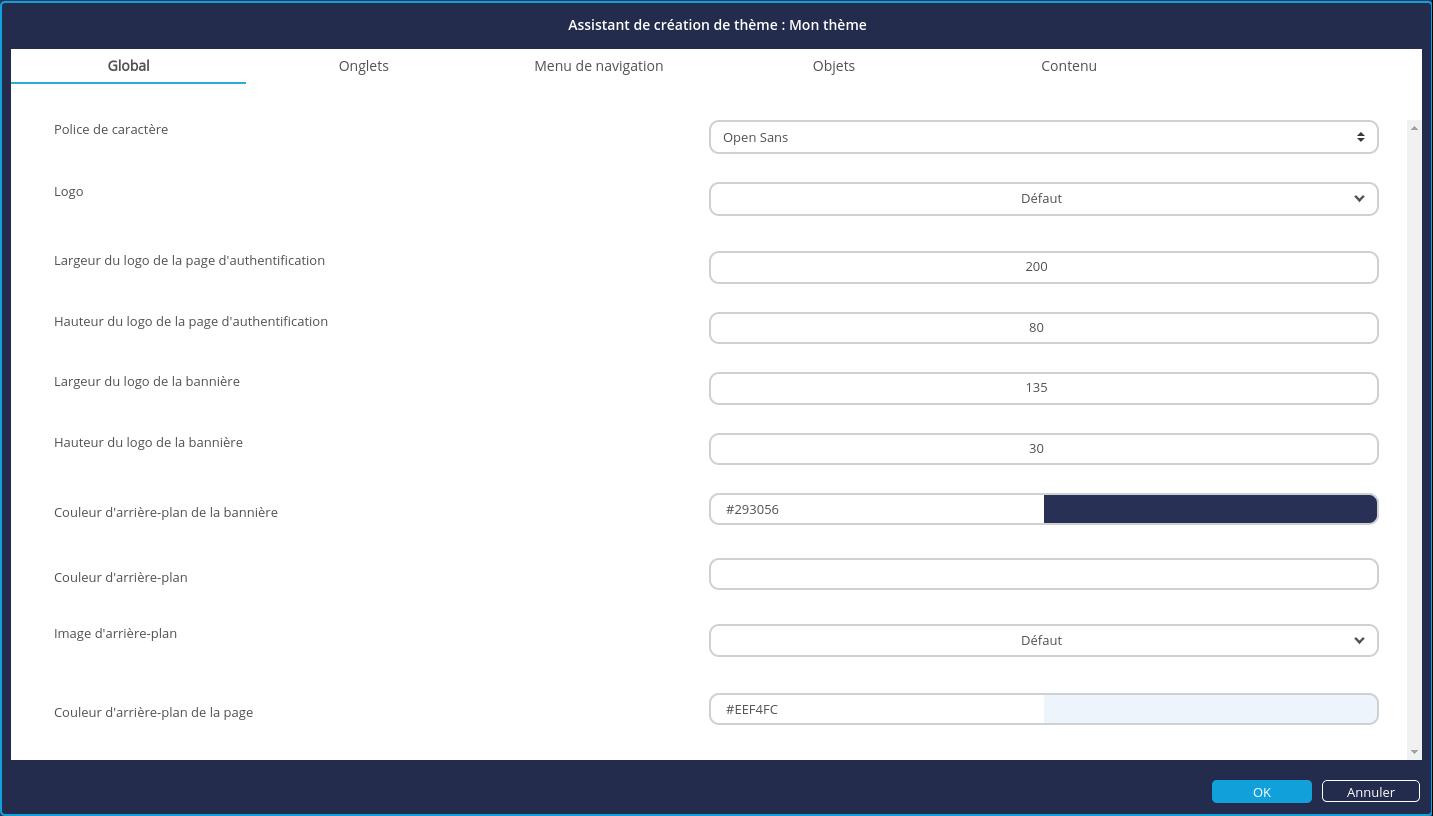The width and height of the screenshot is (1433, 816).
Task: Open the dark navy banner color swatch
Action: coord(1210,509)
